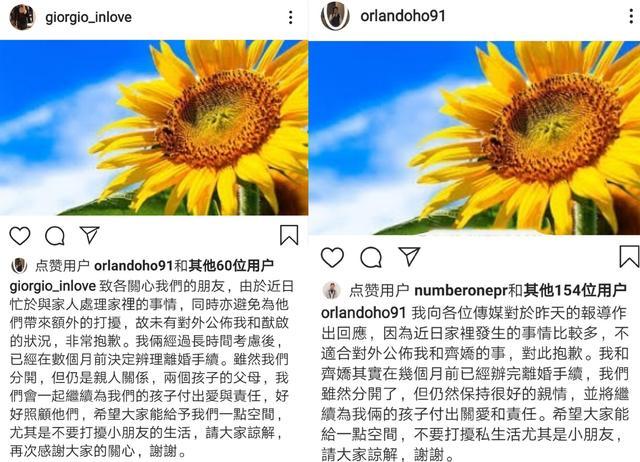Share the giorgio_inlove post via paper plane

coord(89,235)
